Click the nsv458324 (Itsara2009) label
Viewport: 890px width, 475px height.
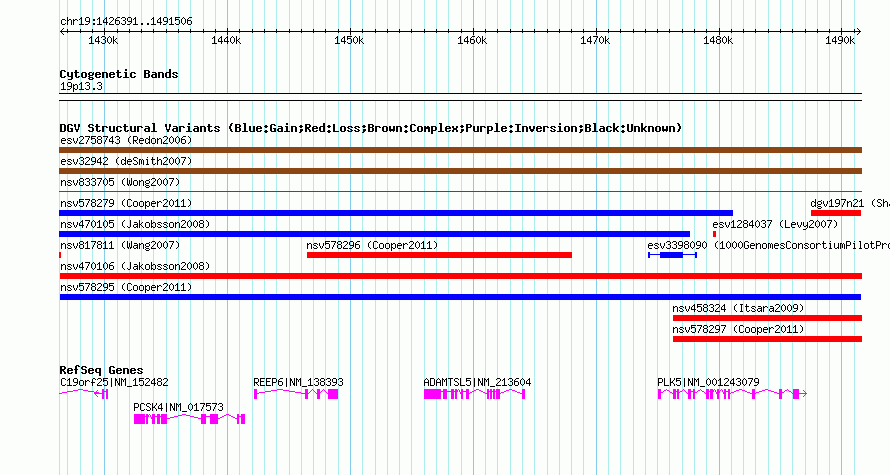click(x=738, y=309)
